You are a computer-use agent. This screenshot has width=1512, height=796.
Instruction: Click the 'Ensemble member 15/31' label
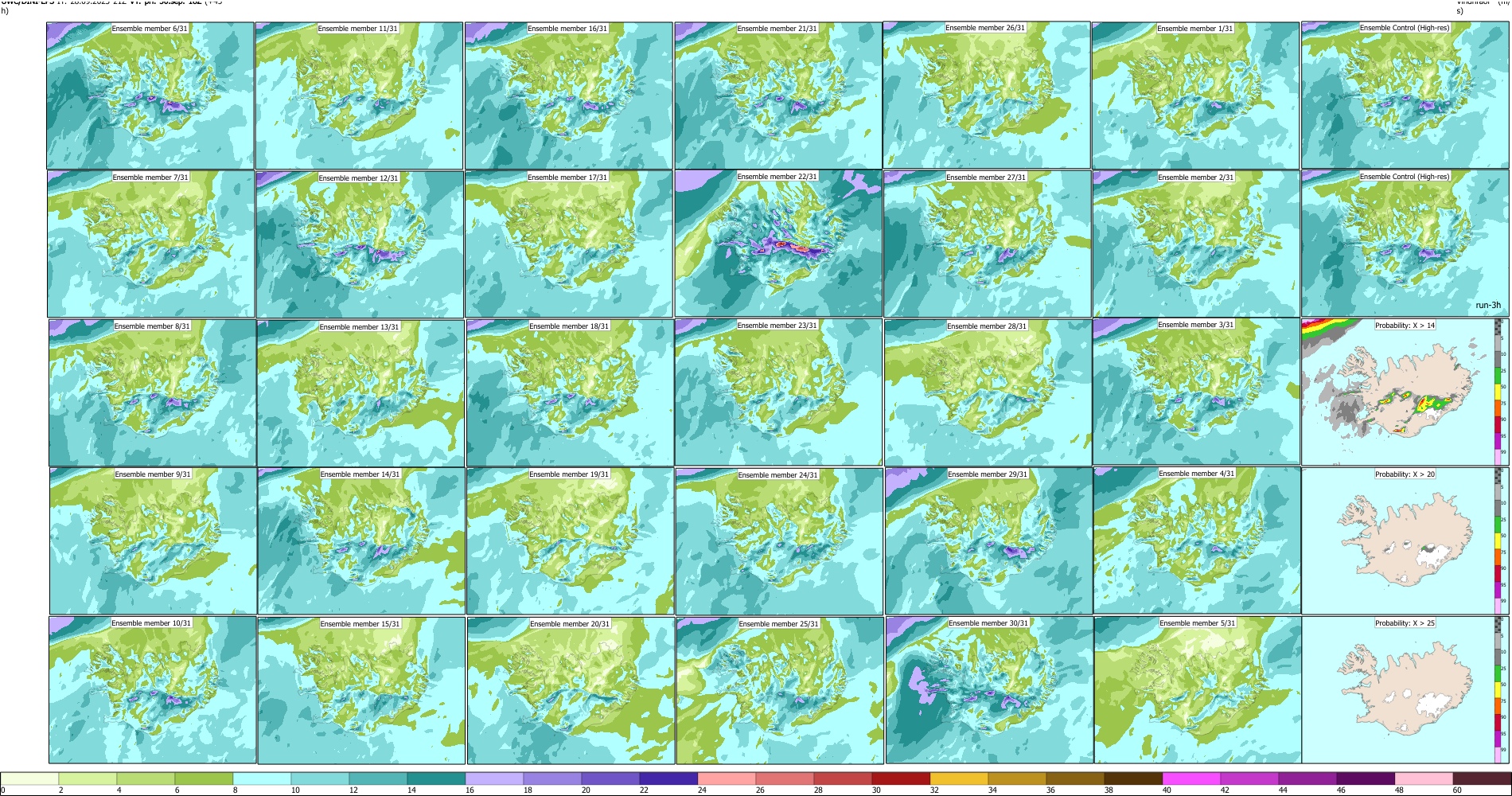pyautogui.click(x=360, y=623)
